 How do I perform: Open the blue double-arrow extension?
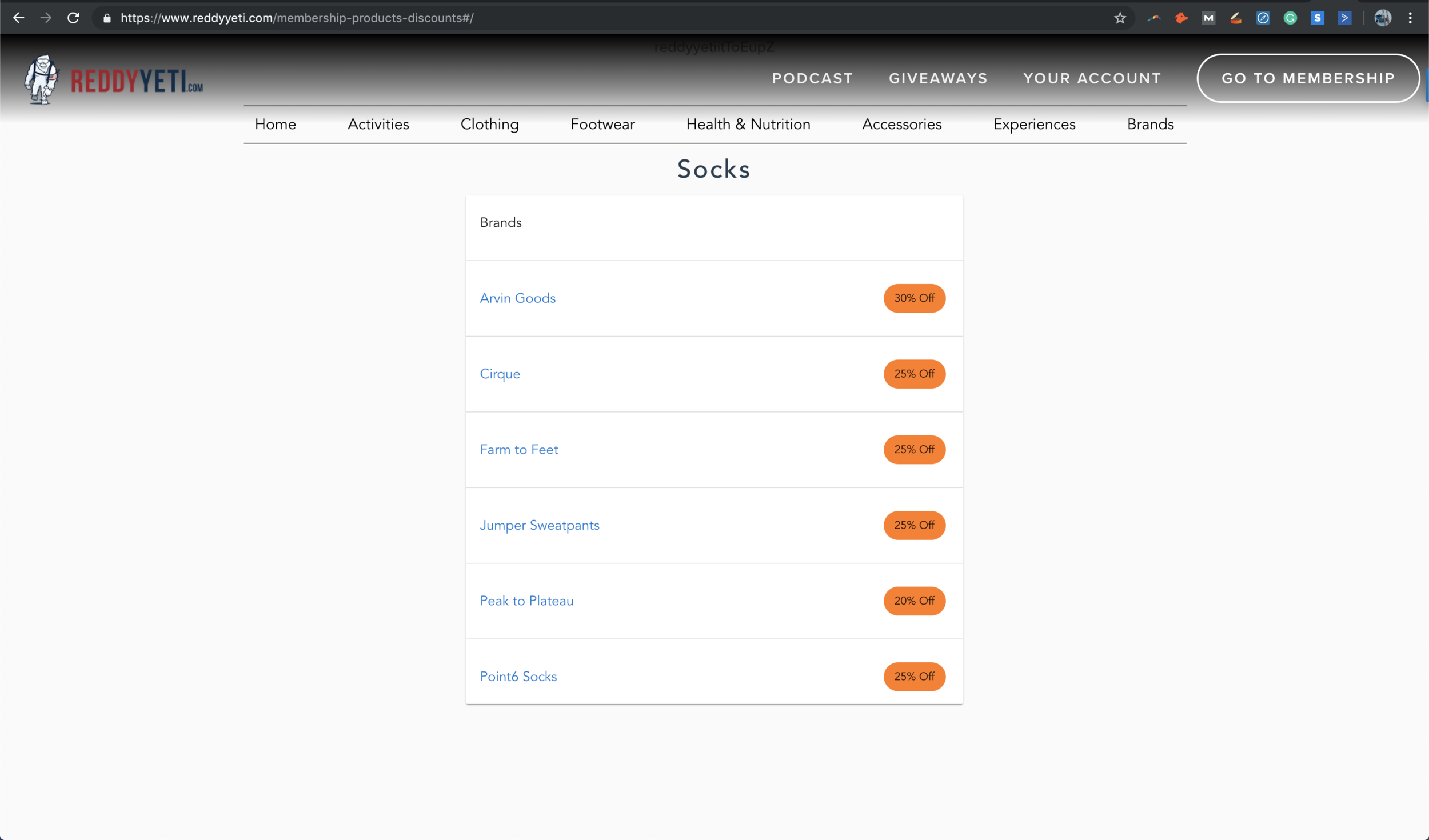point(1344,18)
